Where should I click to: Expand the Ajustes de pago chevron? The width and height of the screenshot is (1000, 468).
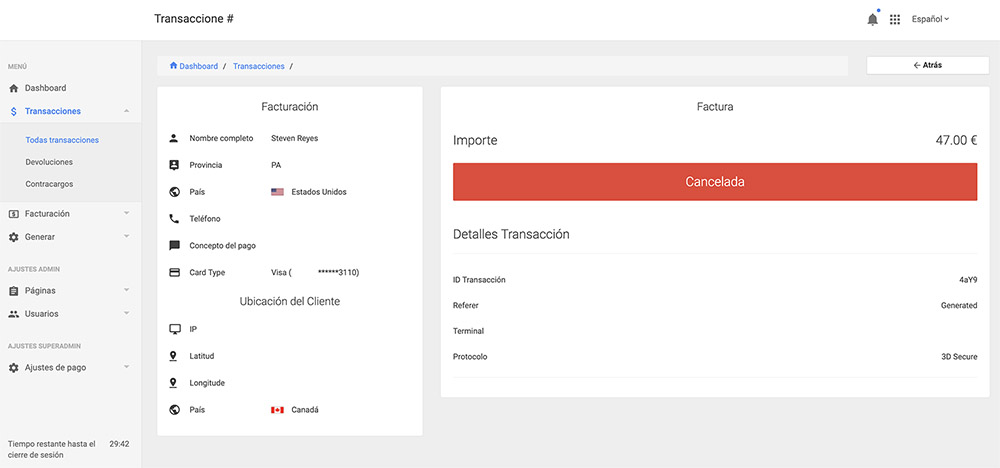[126, 367]
